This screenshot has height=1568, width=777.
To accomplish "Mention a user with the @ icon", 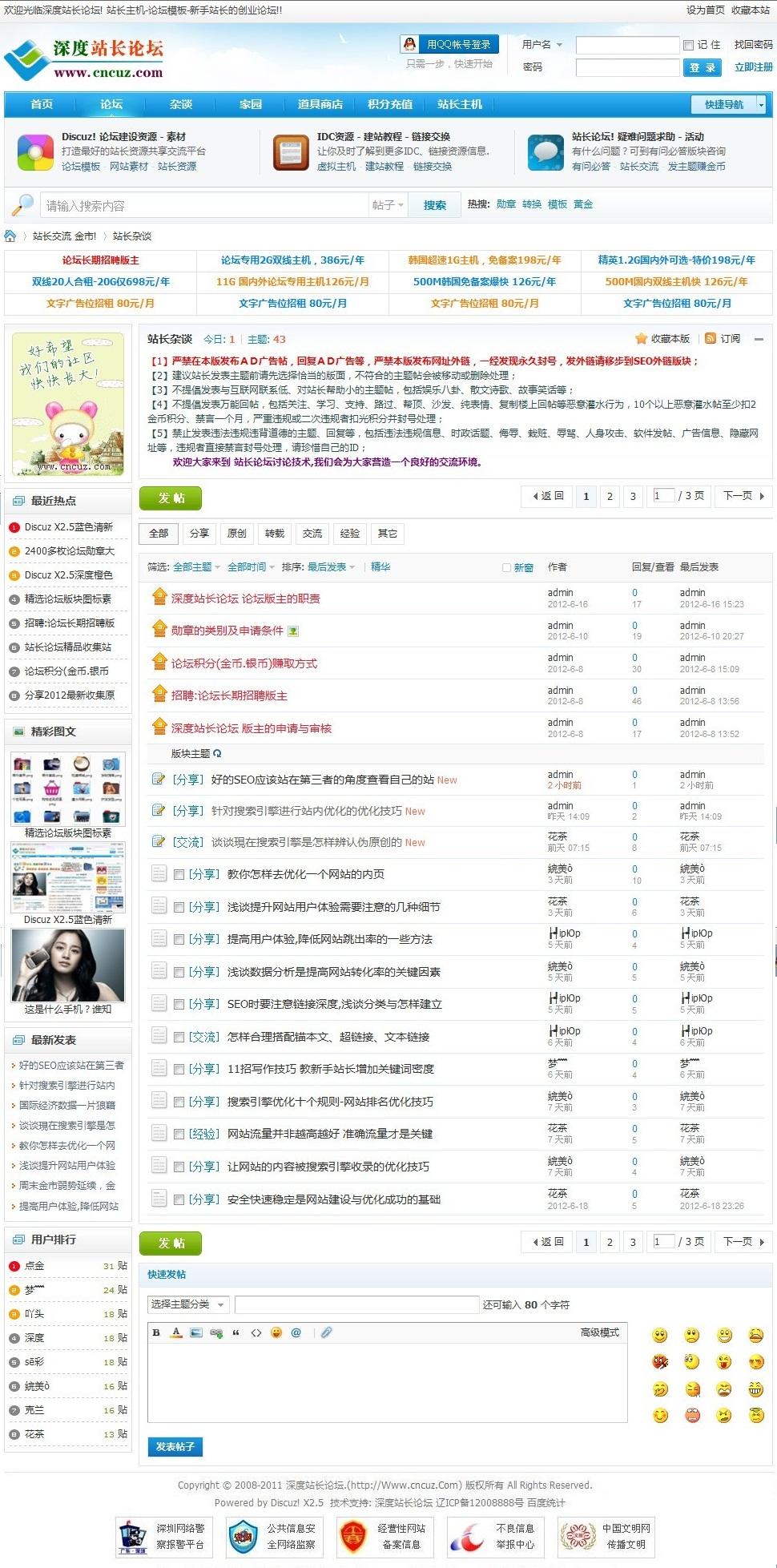I will (x=296, y=1332).
